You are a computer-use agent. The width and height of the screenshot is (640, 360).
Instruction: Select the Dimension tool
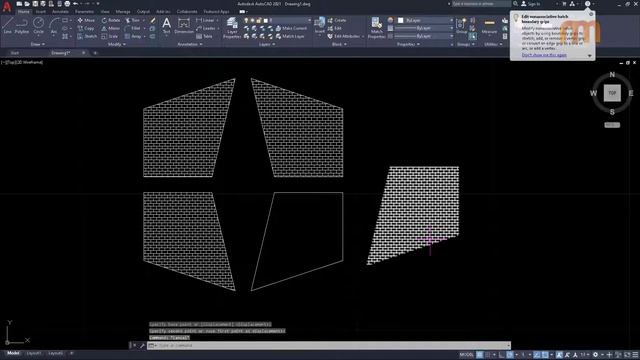pyautogui.click(x=184, y=25)
